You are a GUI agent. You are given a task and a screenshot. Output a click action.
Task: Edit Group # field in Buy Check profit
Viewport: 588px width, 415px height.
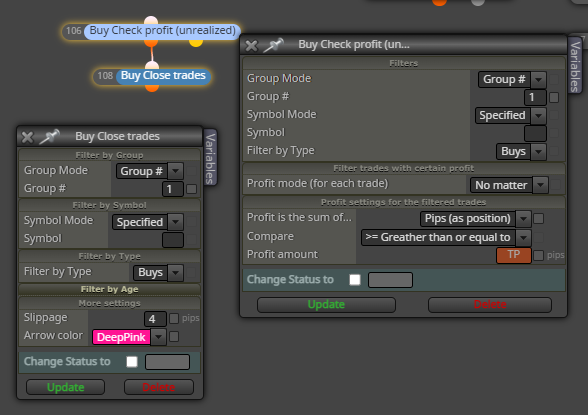535,97
